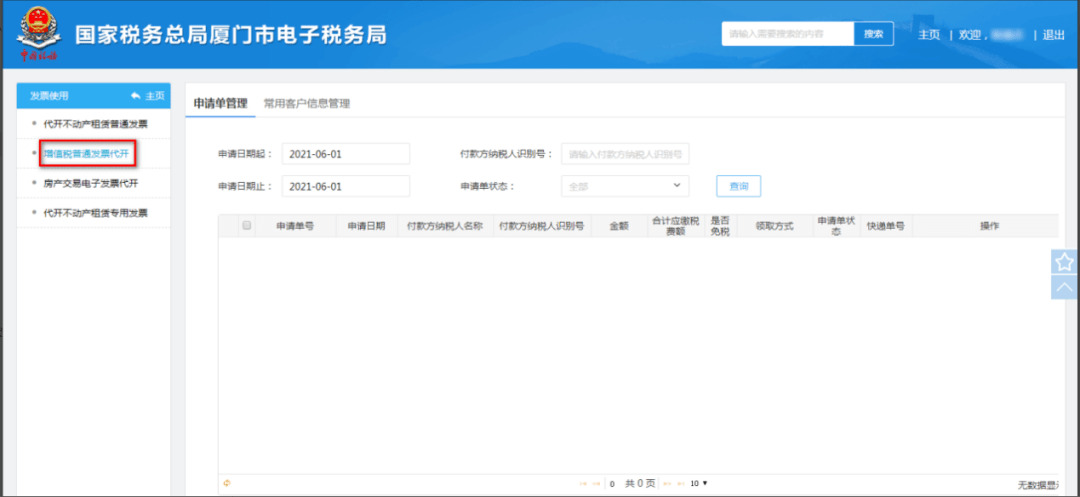Screen dimensions: 1080x497
Task: Click the star favorites icon on right edge
Action: click(1064, 262)
